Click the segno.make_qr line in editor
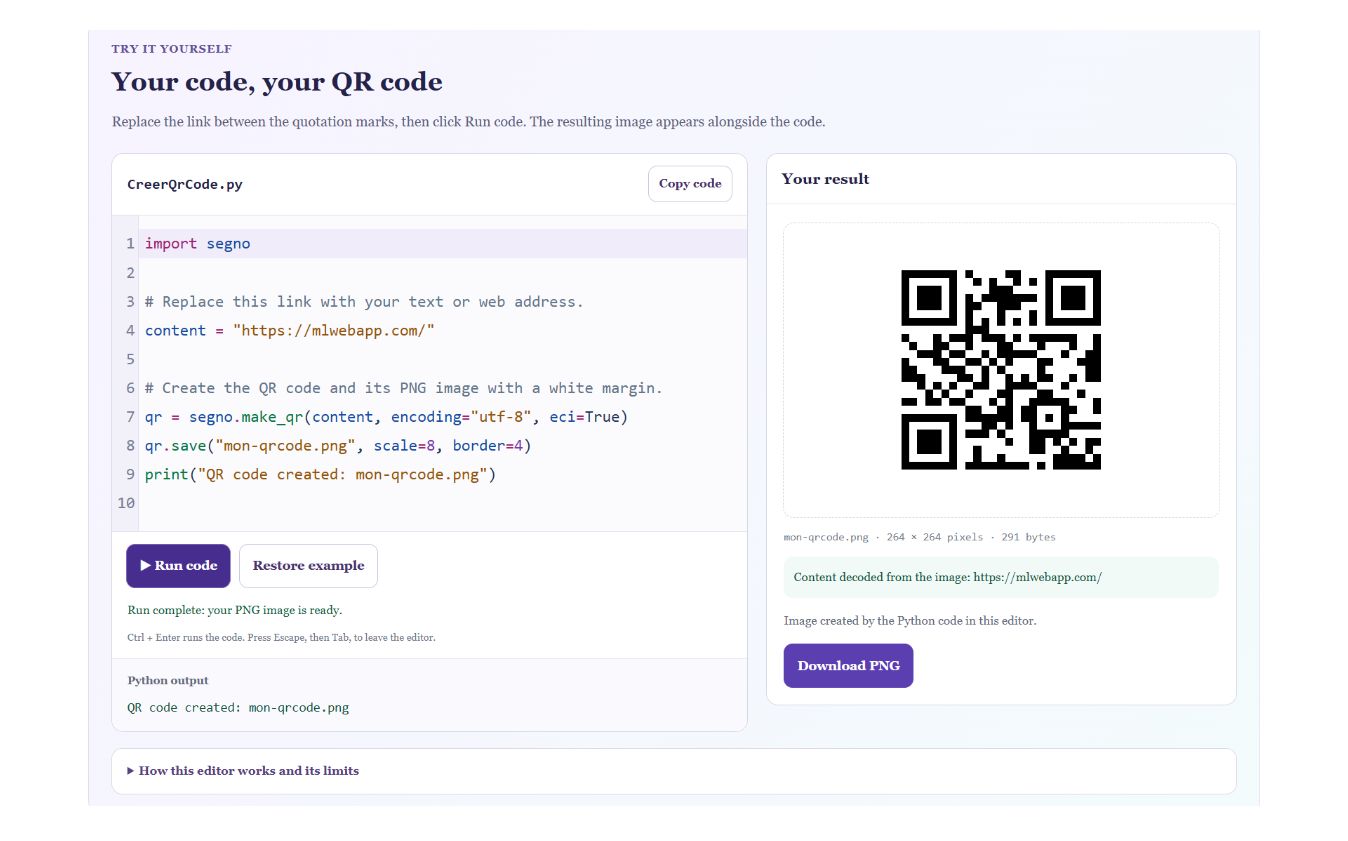Viewport: 1348px width, 841px height. pyautogui.click(x=386, y=417)
